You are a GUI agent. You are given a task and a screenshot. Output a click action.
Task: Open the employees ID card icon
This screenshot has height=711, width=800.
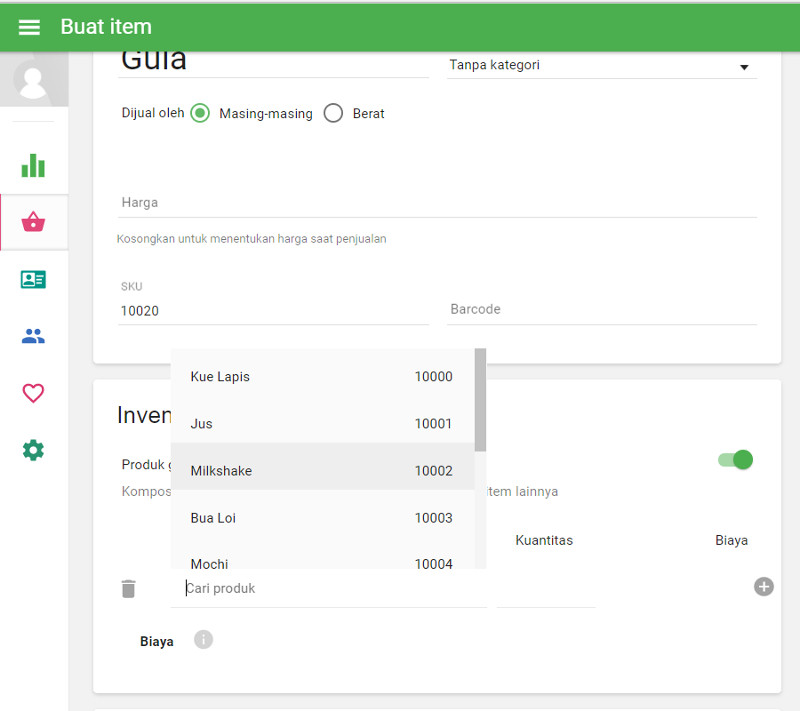coord(33,280)
